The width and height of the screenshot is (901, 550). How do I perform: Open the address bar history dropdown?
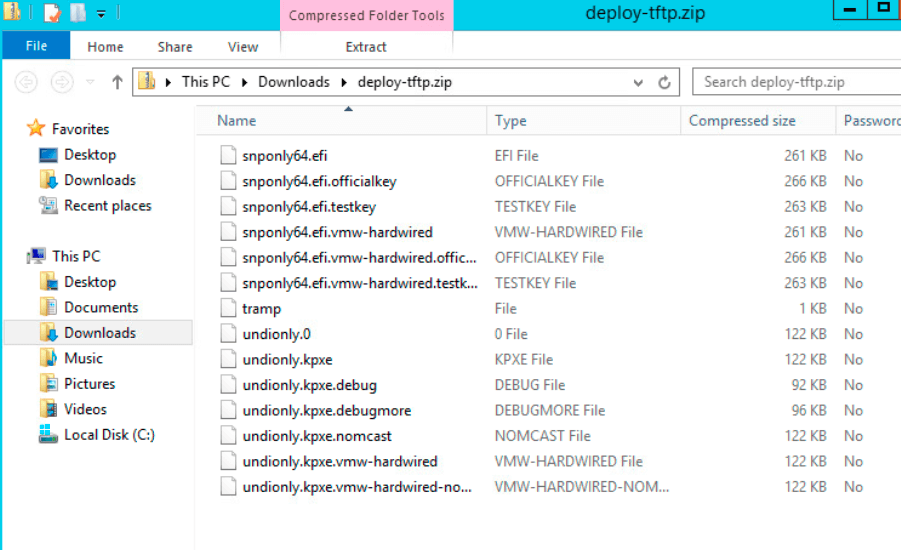coord(638,82)
